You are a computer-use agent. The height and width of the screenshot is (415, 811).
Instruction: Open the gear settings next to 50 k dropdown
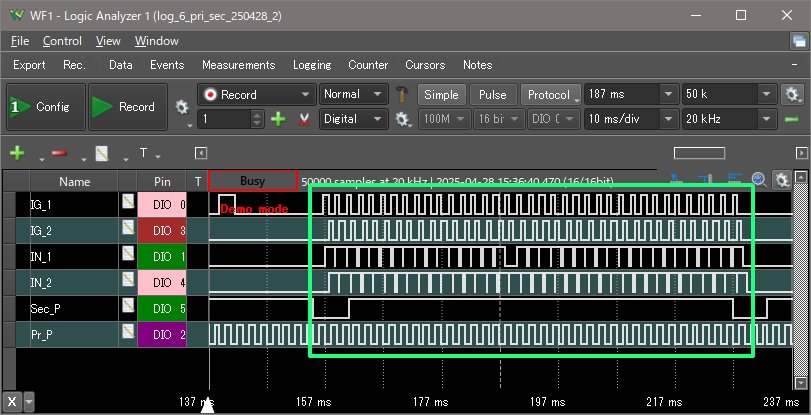click(791, 95)
